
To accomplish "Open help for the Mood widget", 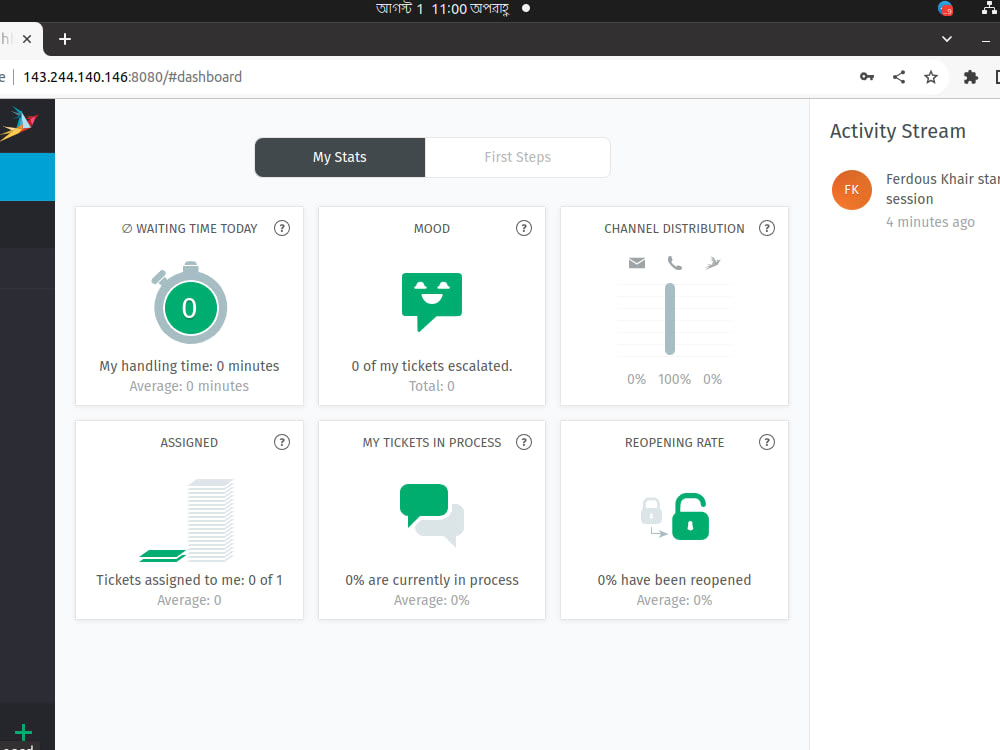I will pos(524,228).
